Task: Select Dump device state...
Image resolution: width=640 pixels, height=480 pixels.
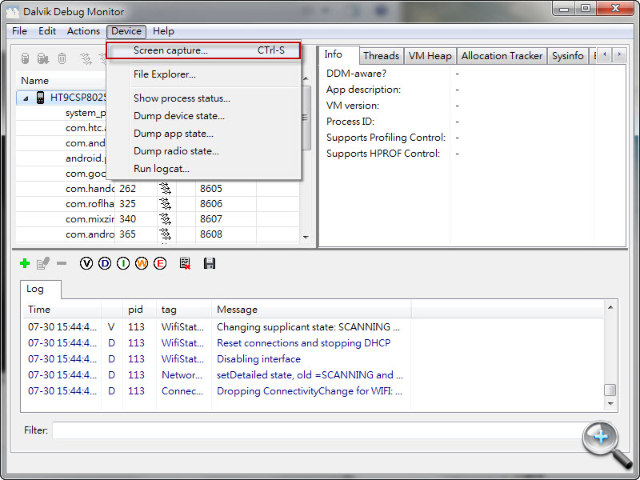Action: point(179,116)
